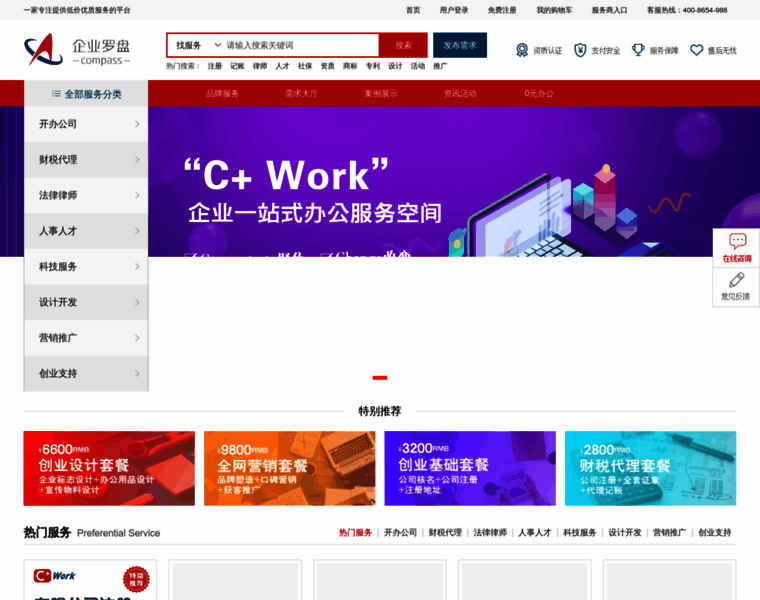
Task: Expand the 创业支持 category arrow
Action: [137, 373]
